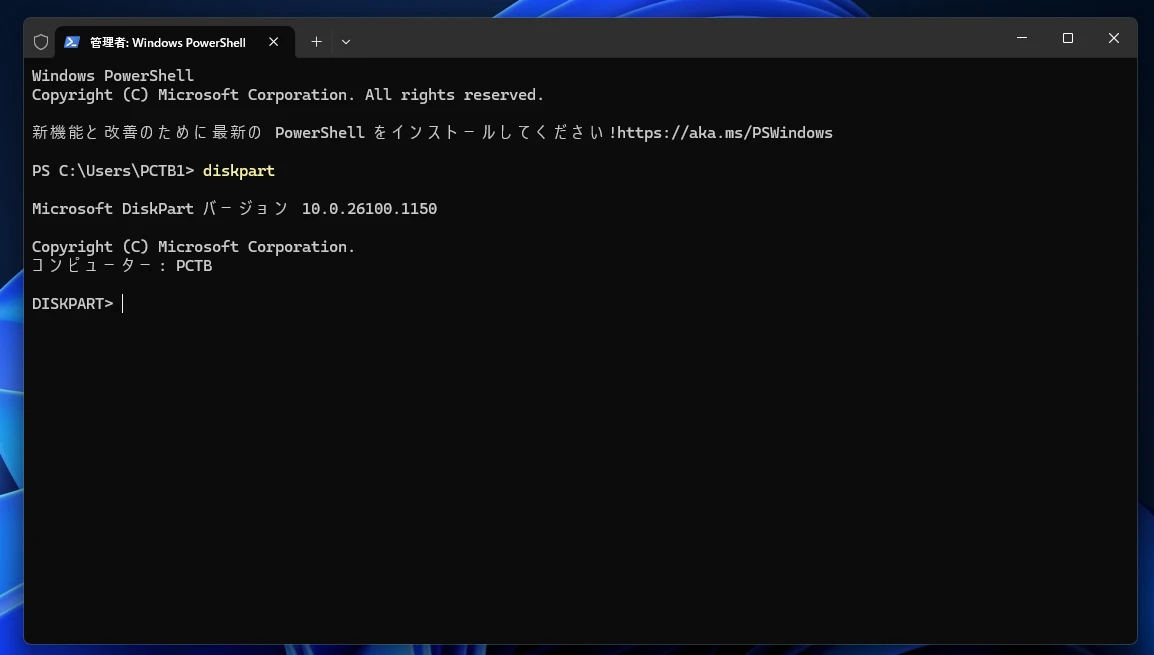Click the administrator shield icon in title bar
The width and height of the screenshot is (1154, 655).
coord(41,42)
